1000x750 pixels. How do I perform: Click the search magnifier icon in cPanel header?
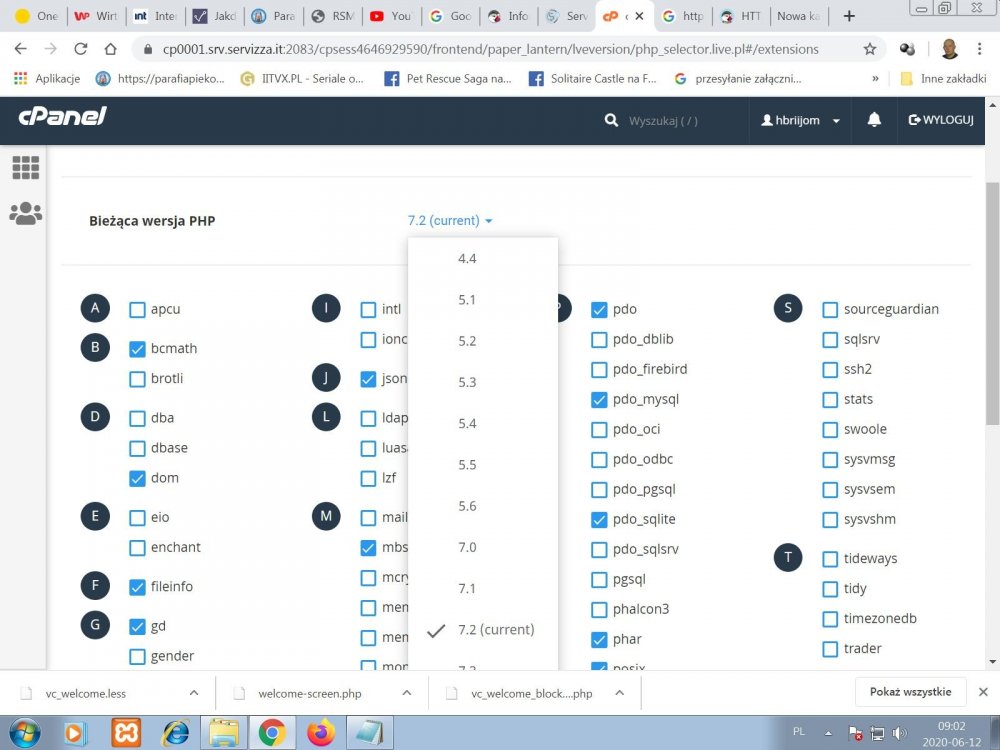[611, 120]
